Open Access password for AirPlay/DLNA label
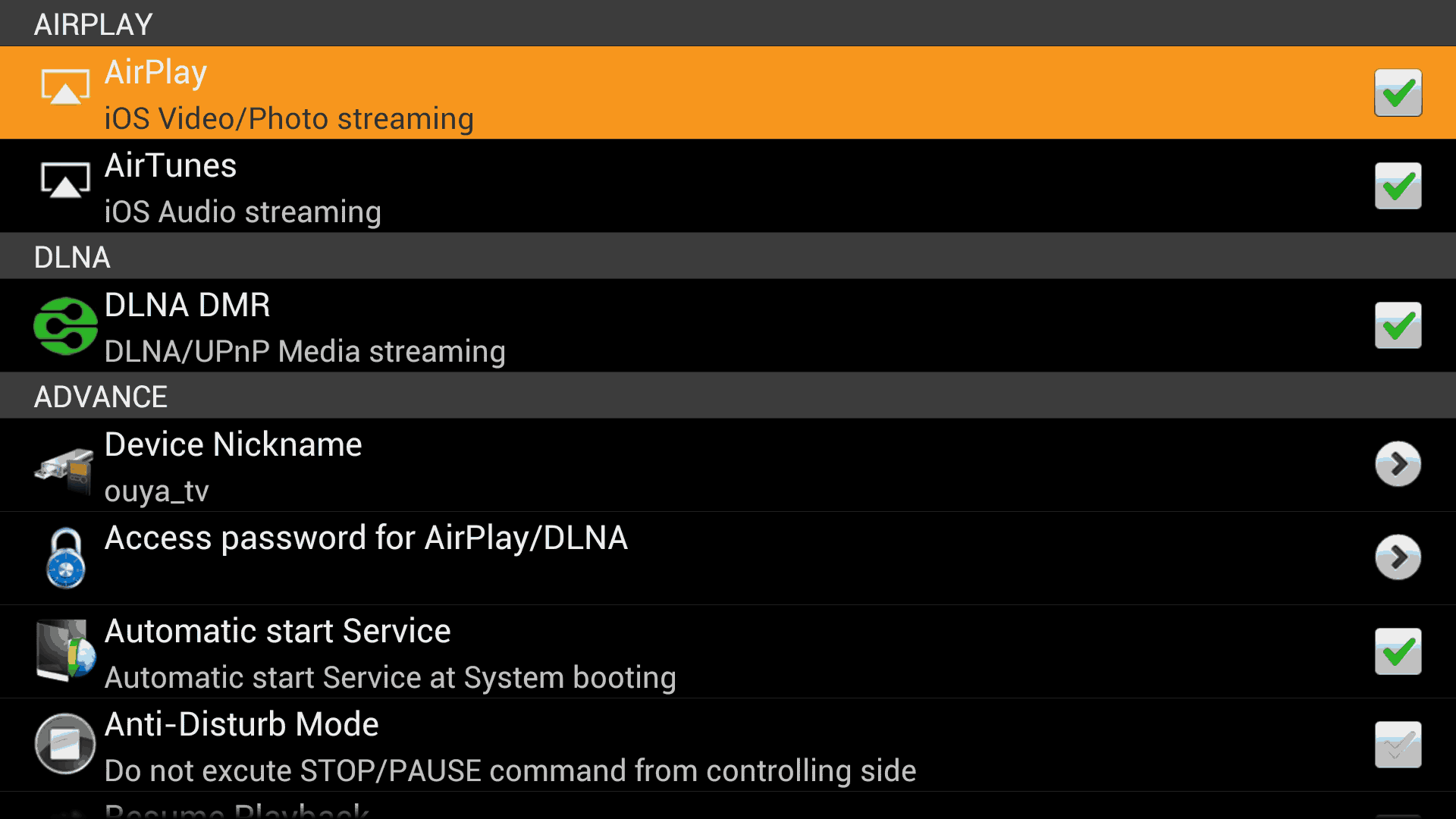The height and width of the screenshot is (819, 1456). click(x=366, y=538)
